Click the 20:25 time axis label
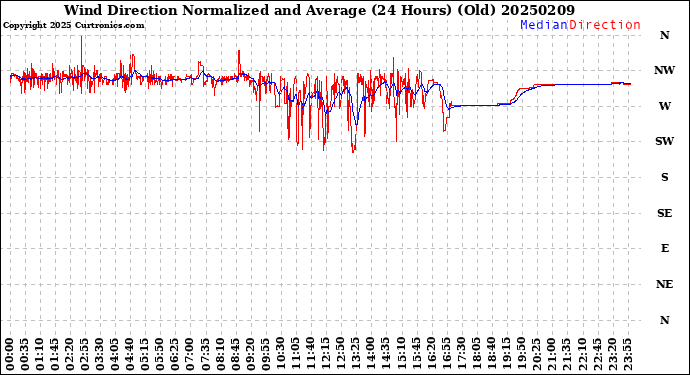This screenshot has width=690, height=375. click(536, 355)
